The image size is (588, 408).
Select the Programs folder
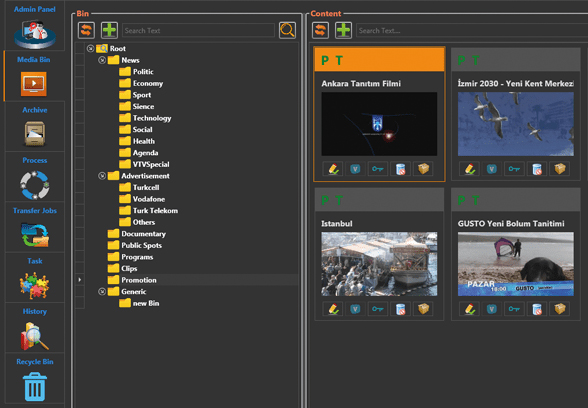[x=130, y=257]
